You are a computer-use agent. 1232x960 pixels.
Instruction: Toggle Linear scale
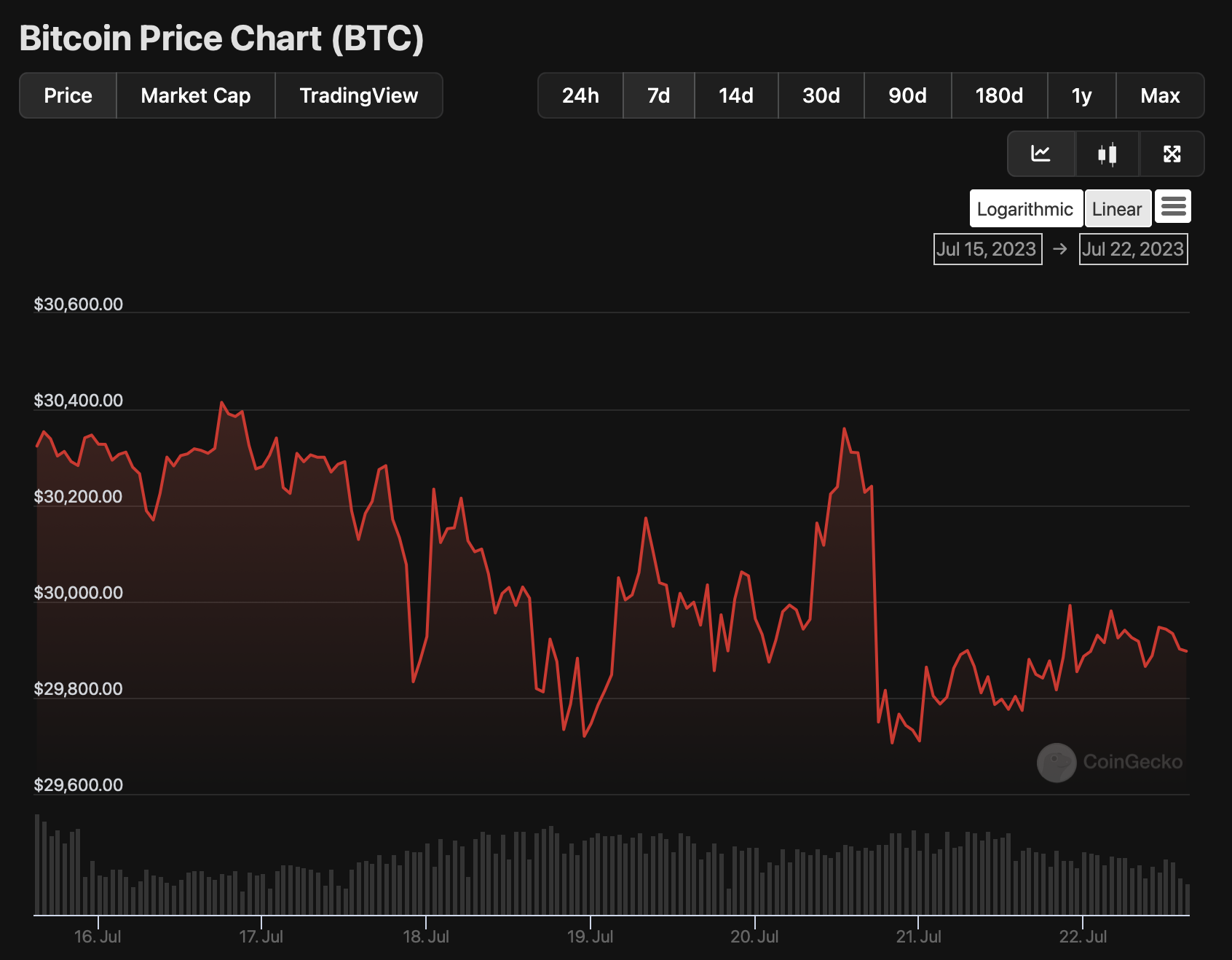click(x=1117, y=209)
